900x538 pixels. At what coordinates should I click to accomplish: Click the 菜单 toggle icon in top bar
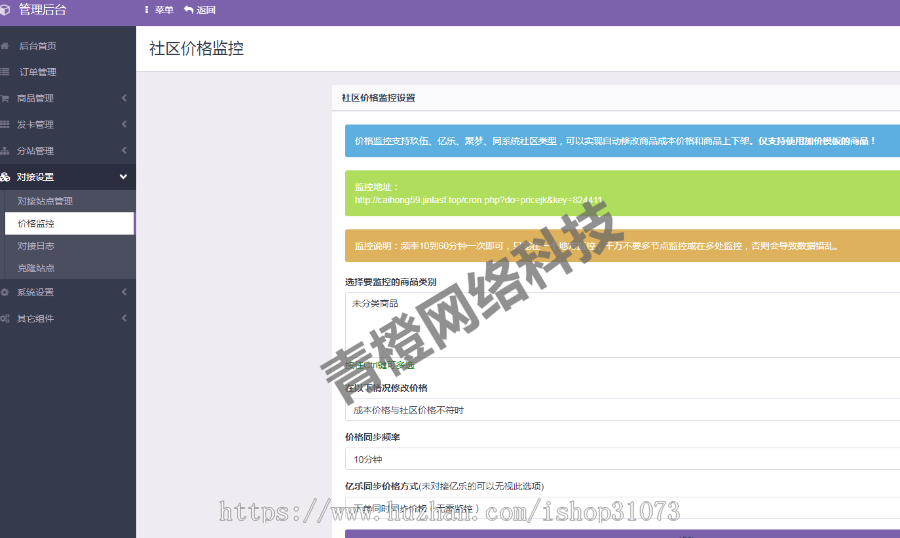[x=148, y=10]
